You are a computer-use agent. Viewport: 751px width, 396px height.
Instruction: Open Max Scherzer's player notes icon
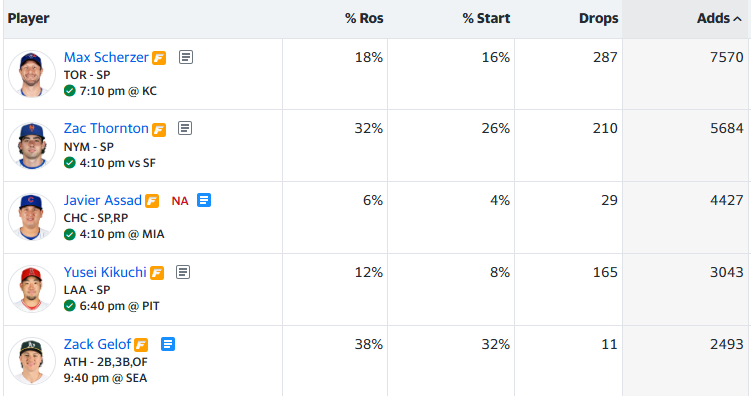pyautogui.click(x=186, y=57)
